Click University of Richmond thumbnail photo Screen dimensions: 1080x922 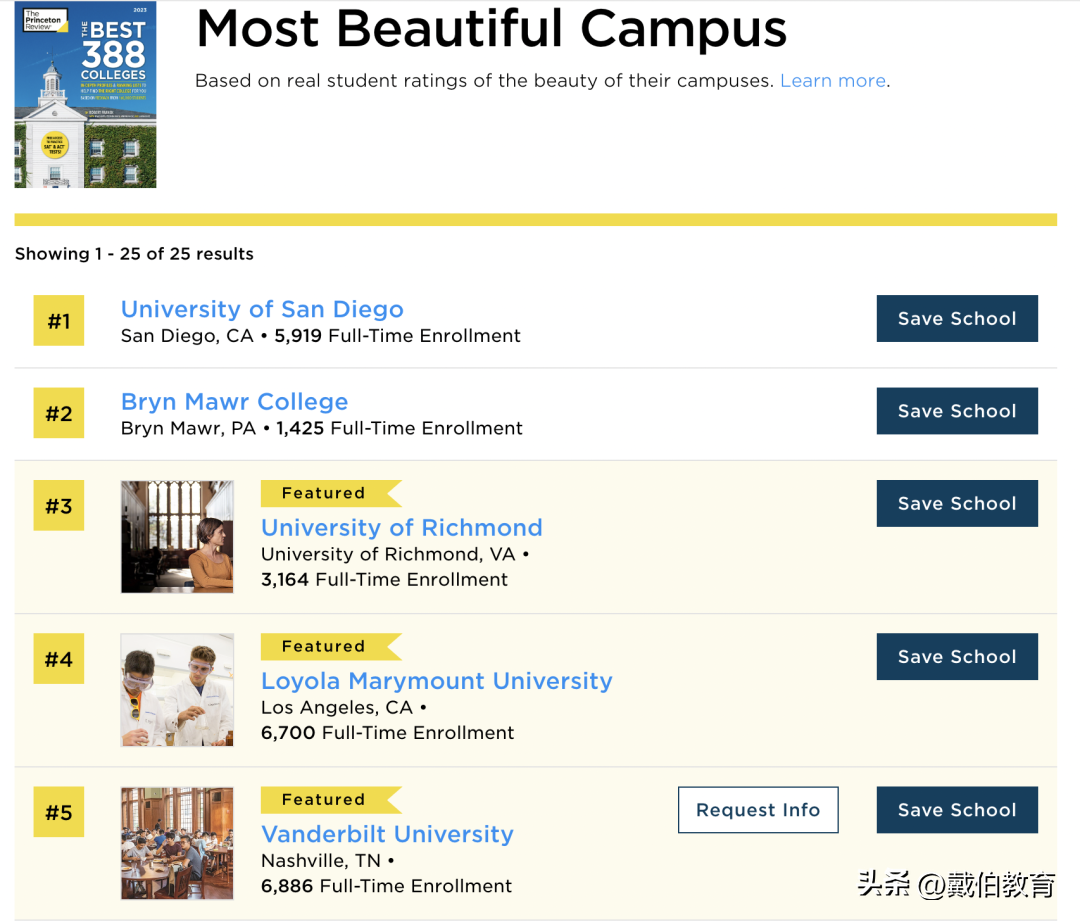coord(177,537)
